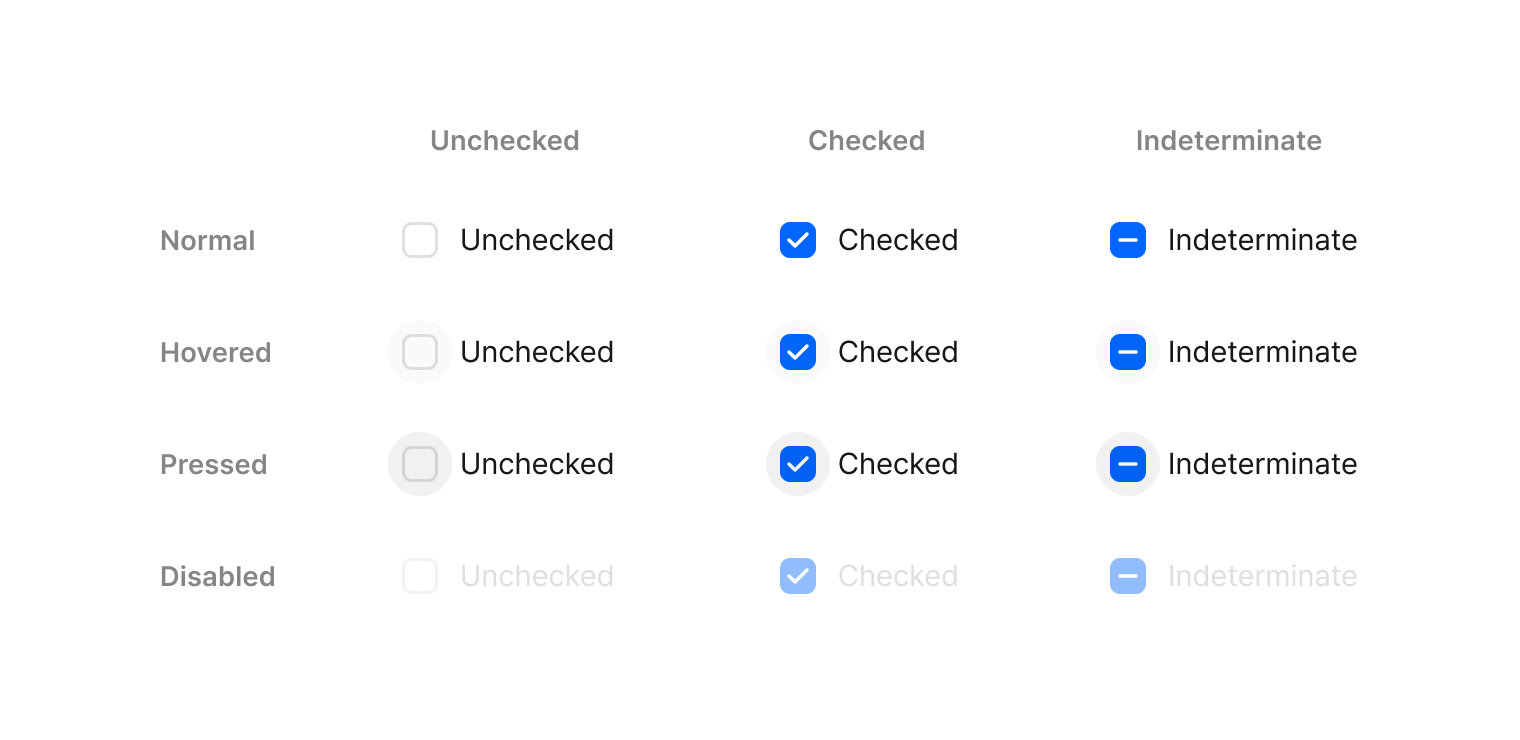Check the Hovered row unchecked checkbox
The height and width of the screenshot is (740, 1520).
tap(420, 352)
